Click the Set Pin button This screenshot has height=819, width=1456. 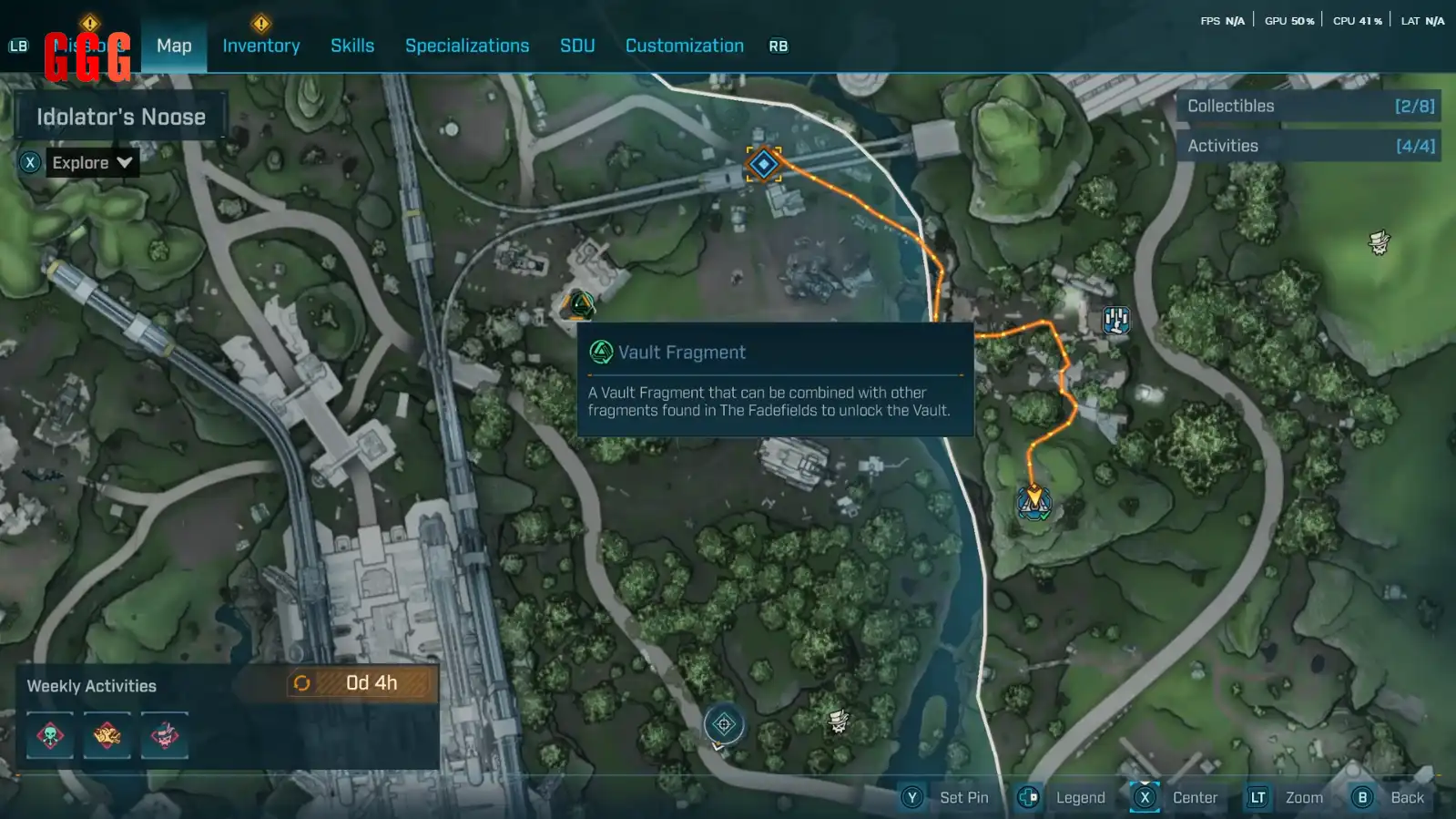point(963,797)
